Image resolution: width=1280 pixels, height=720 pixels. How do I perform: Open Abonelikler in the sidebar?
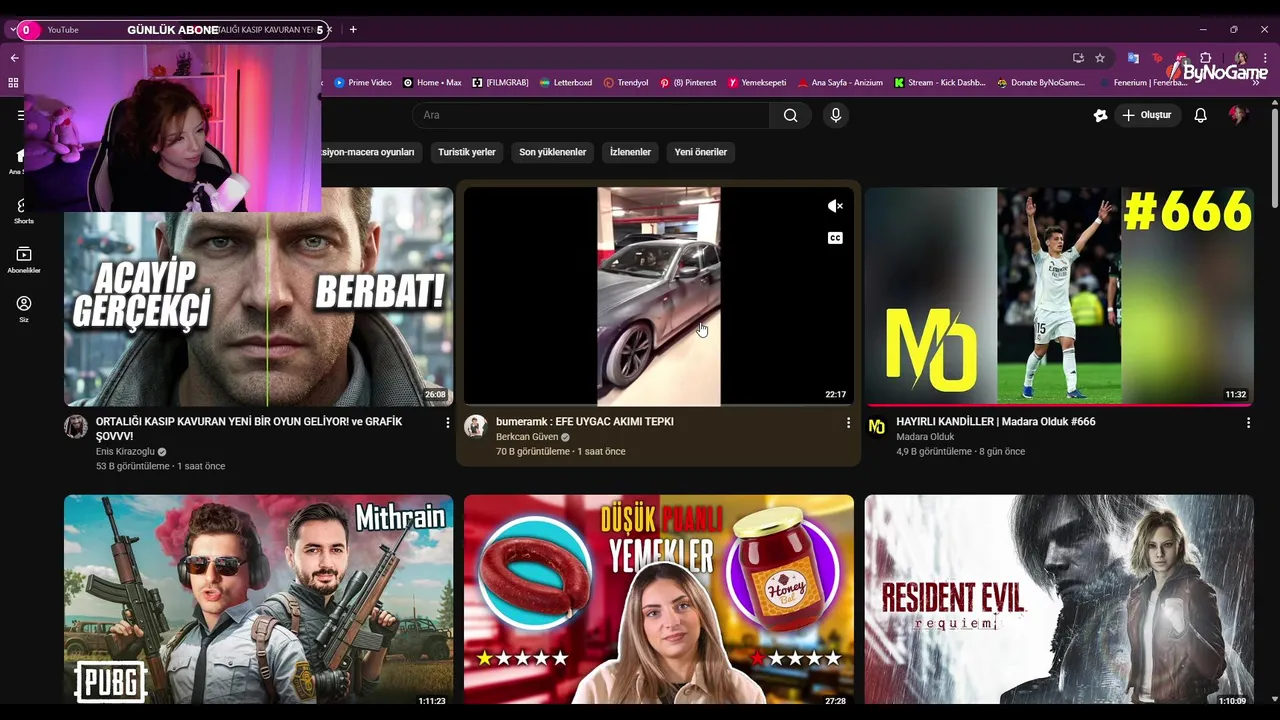(x=24, y=260)
